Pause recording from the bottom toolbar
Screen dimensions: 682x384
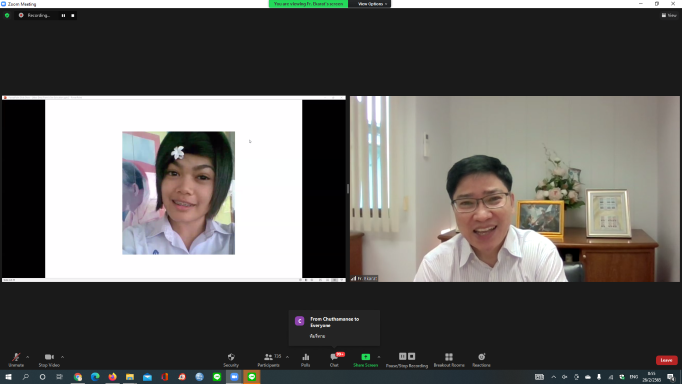pos(402,356)
